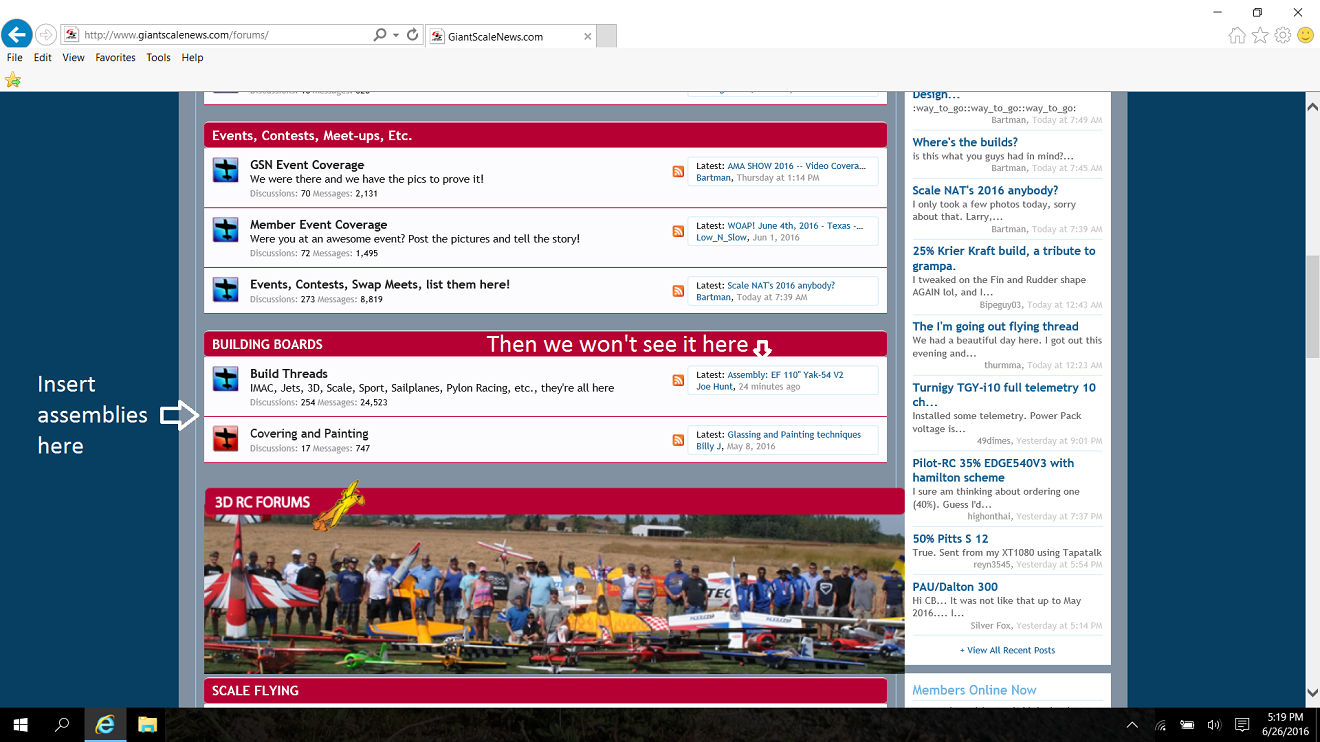Open the Favorites star icon
Viewport: 1320px width, 742px height.
pos(1260,35)
